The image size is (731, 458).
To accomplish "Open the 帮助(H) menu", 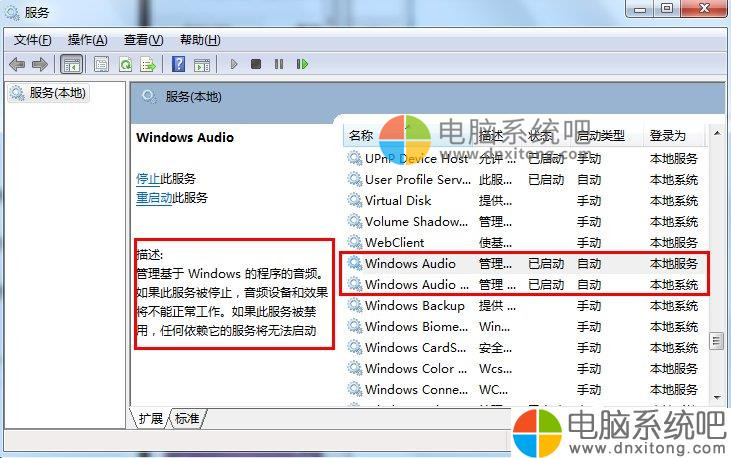I will [200, 40].
